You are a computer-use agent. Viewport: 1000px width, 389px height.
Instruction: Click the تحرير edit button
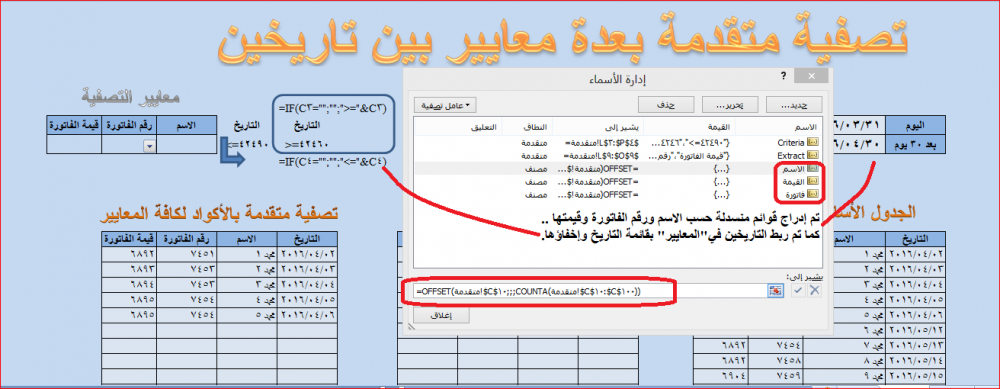[730, 105]
